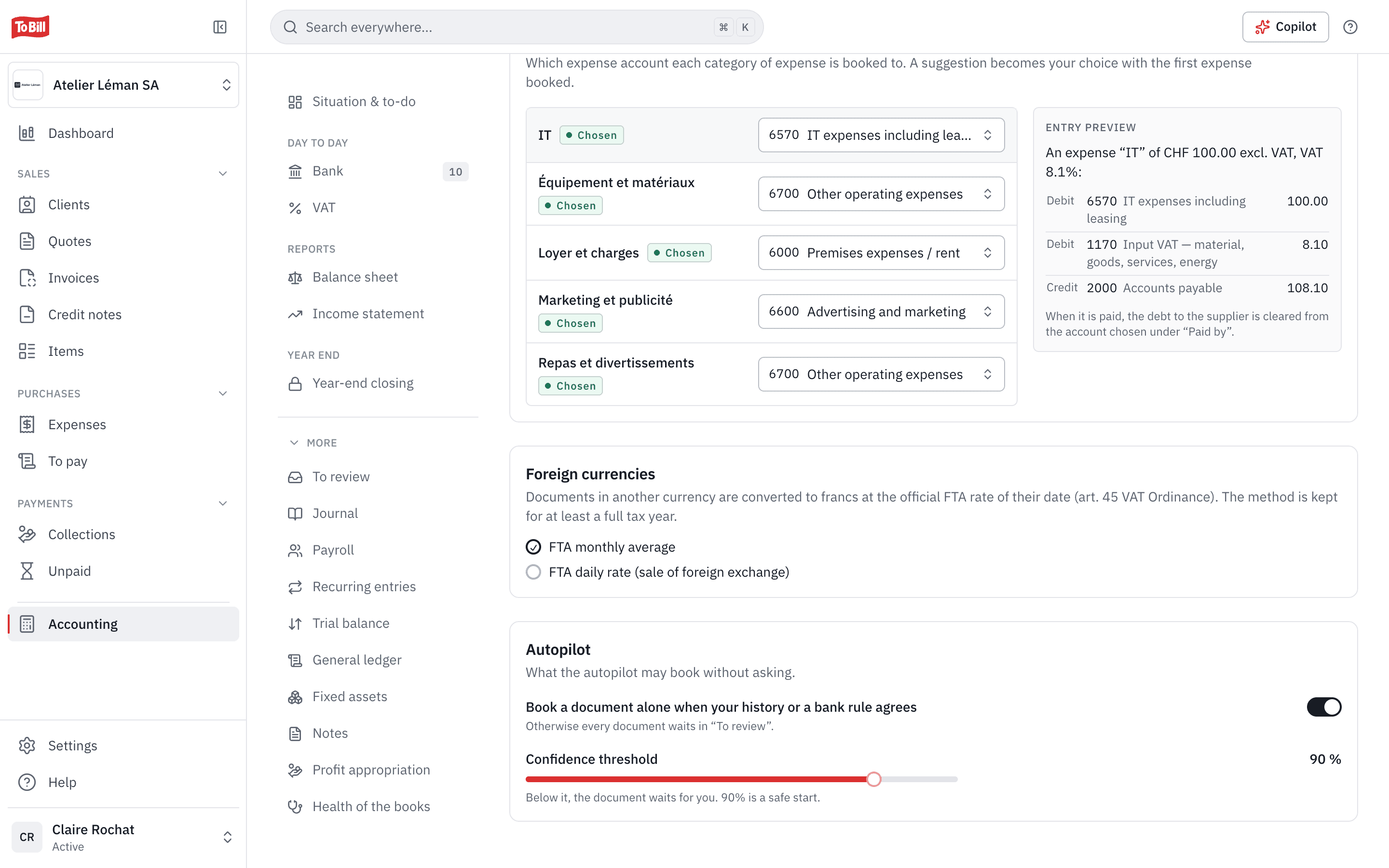This screenshot has height=868, width=1389.
Task: Open Atelier Léman SA company switcher
Action: coord(123,85)
